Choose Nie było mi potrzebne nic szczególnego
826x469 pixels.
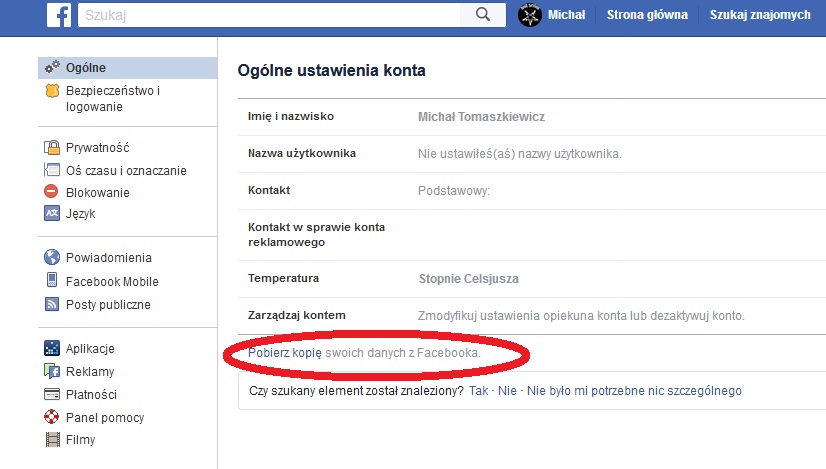click(x=634, y=391)
